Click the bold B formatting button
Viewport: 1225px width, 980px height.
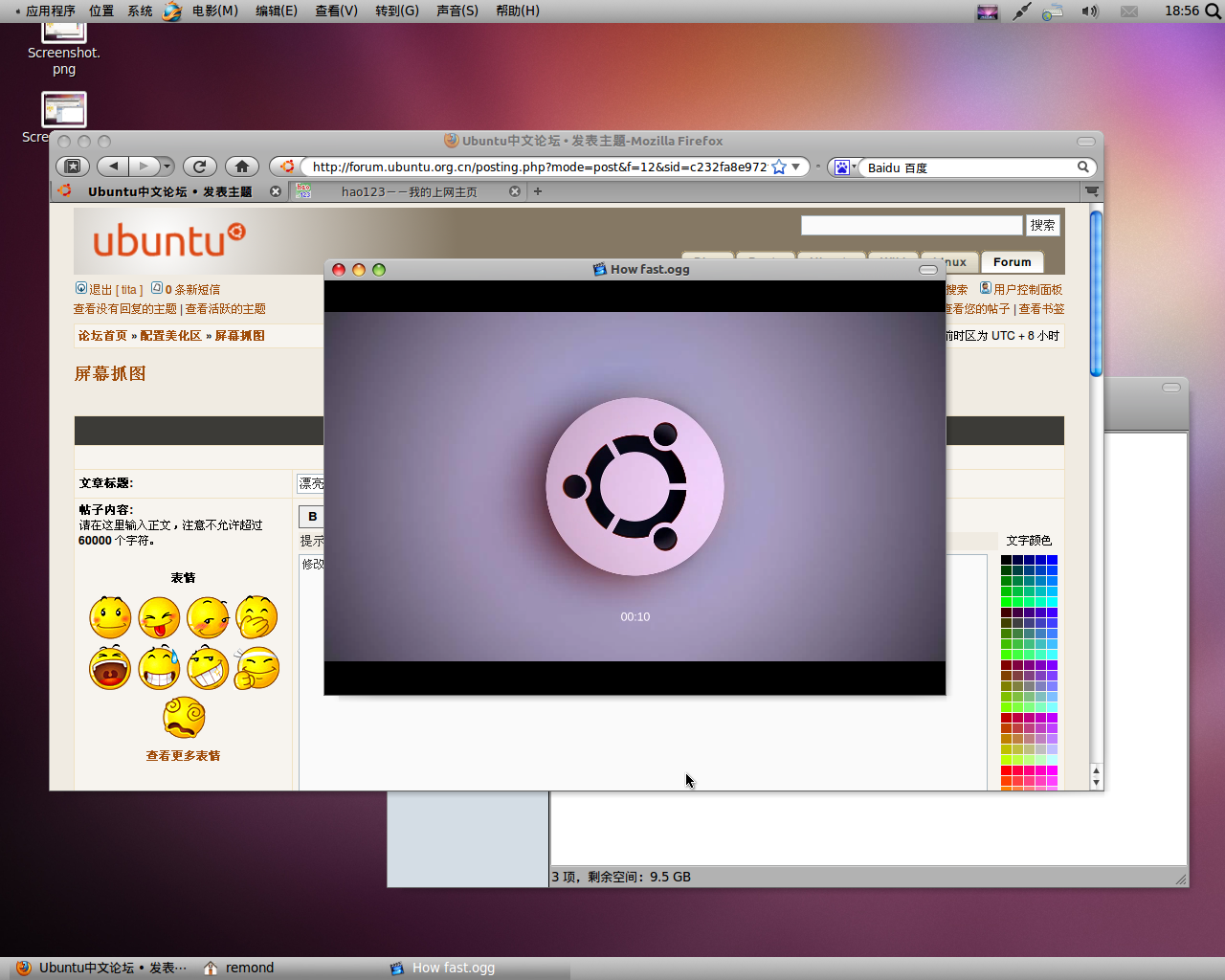(312, 517)
